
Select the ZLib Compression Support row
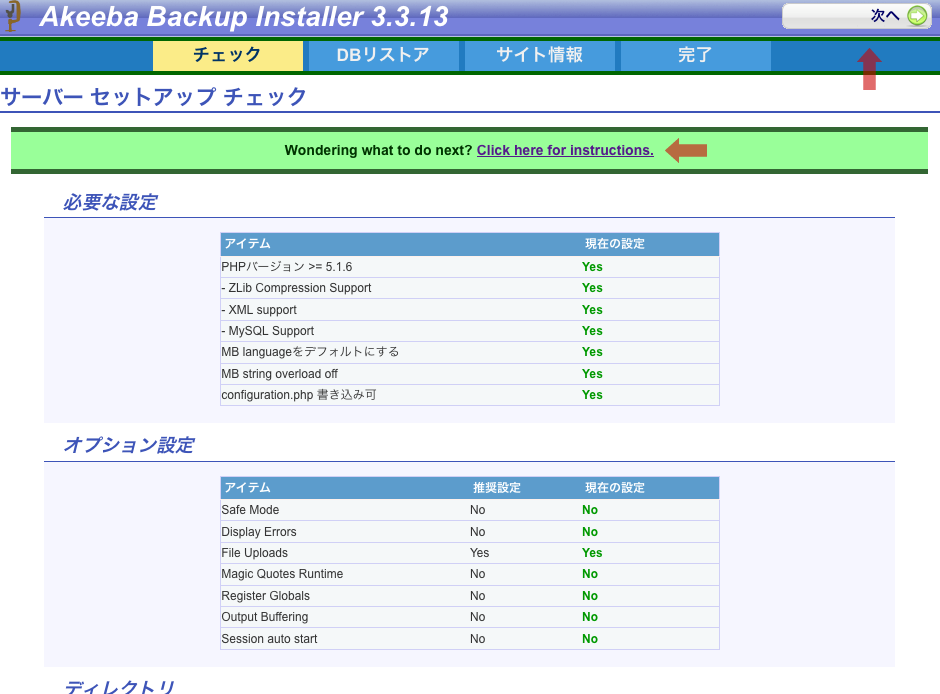(x=296, y=288)
